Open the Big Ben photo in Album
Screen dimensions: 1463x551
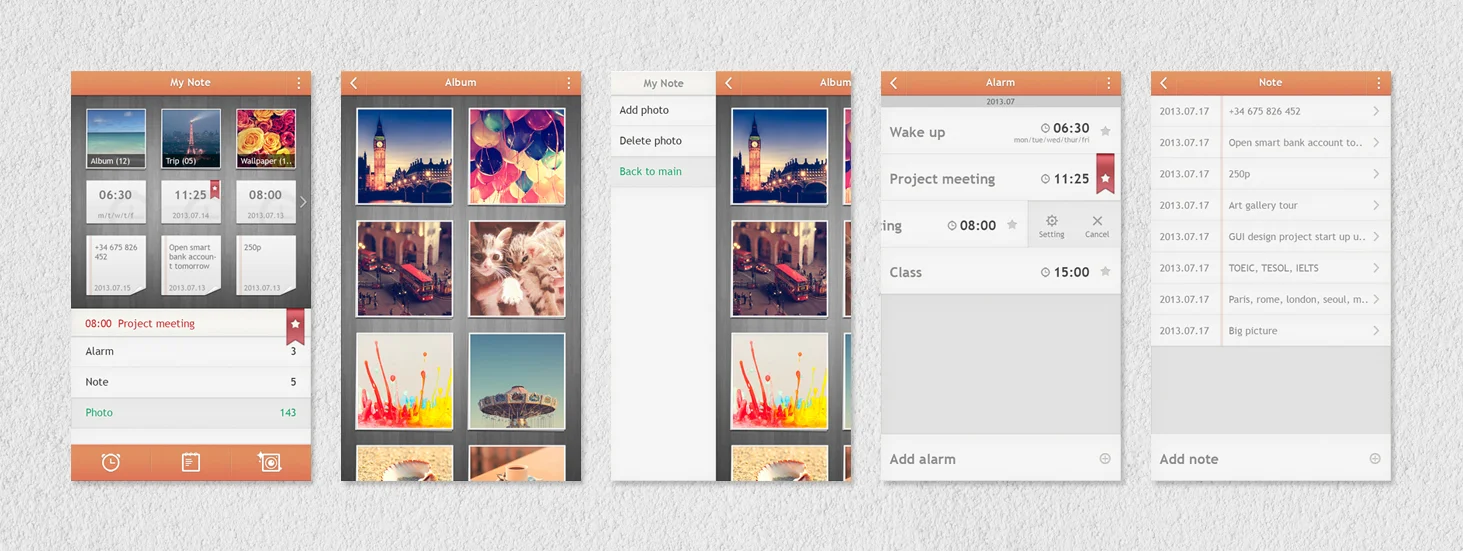pos(404,156)
